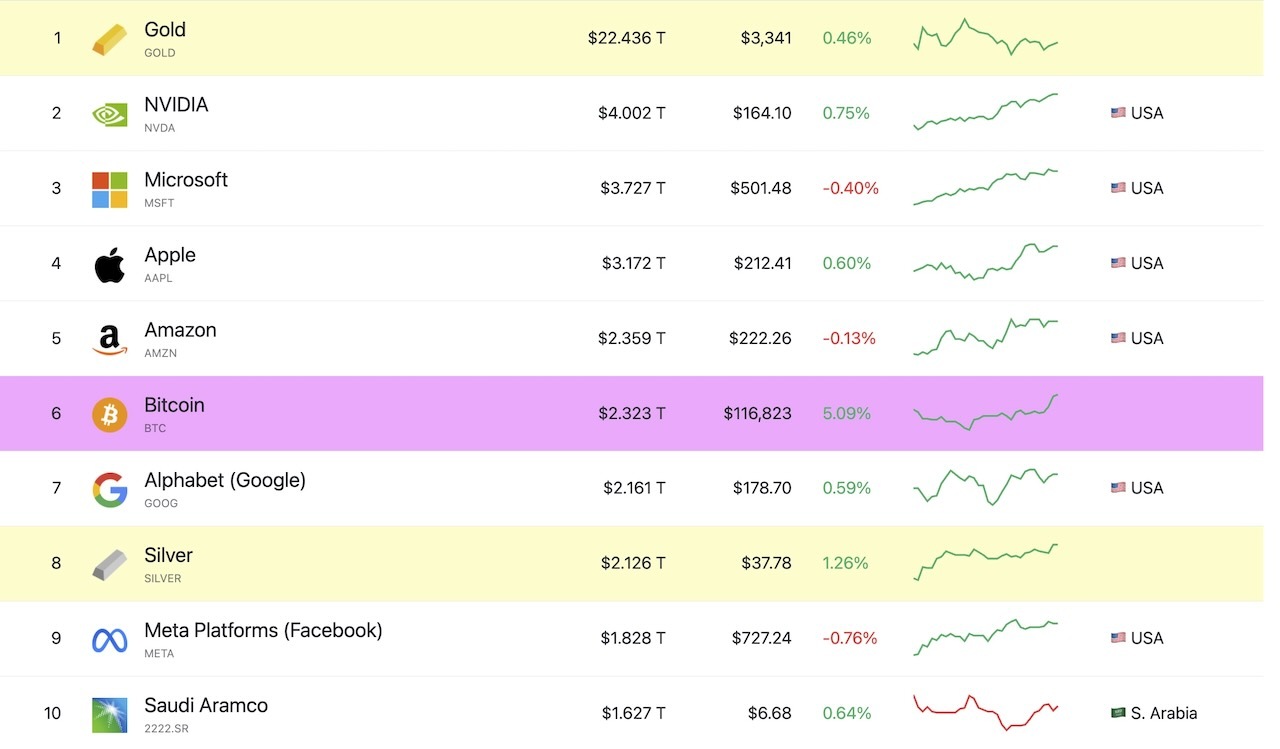Click the NVIDIA logo icon
Image resolution: width=1280 pixels, height=749 pixels.
[110, 114]
